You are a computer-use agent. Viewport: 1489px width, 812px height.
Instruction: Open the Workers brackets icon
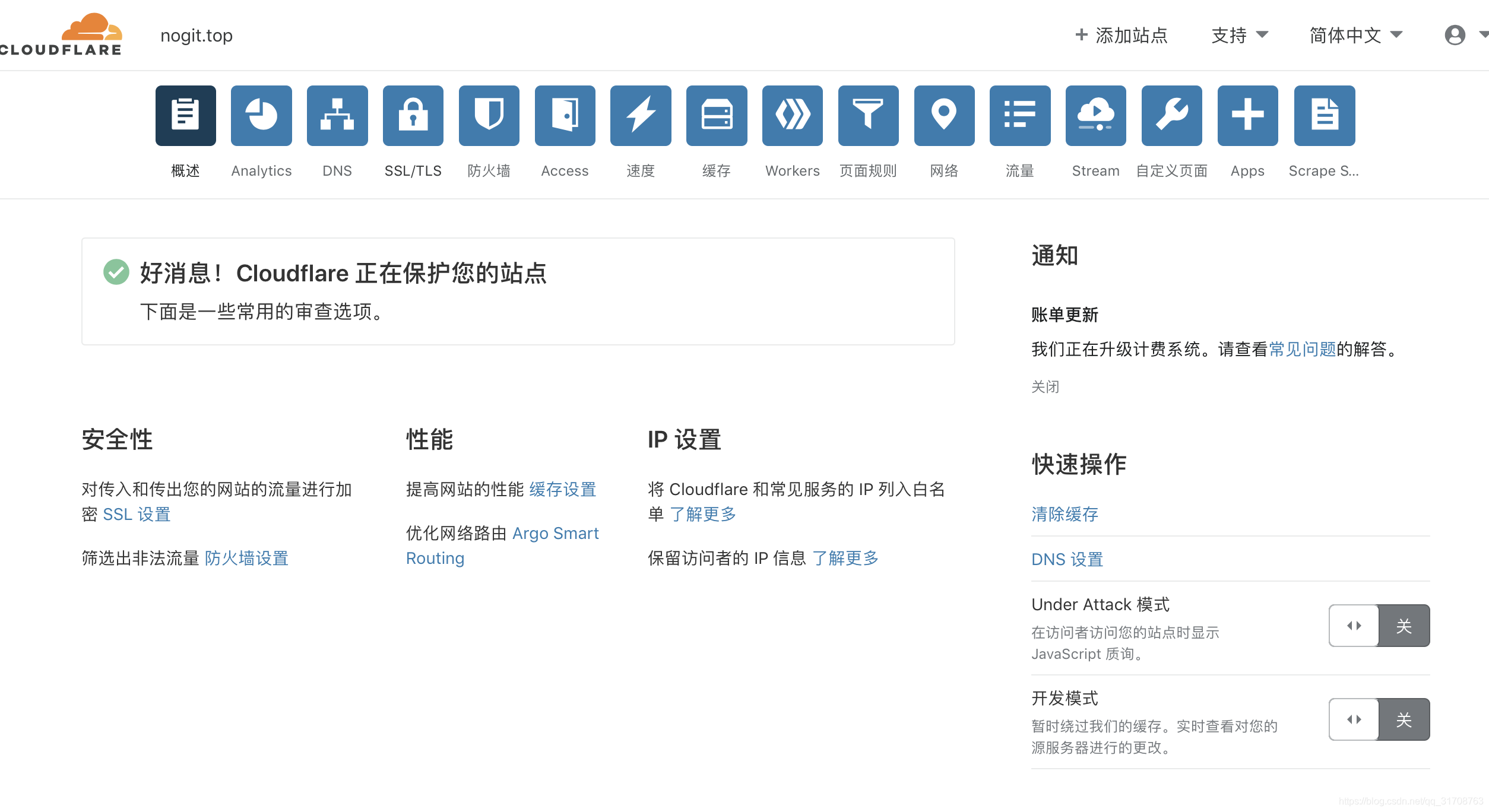point(793,115)
